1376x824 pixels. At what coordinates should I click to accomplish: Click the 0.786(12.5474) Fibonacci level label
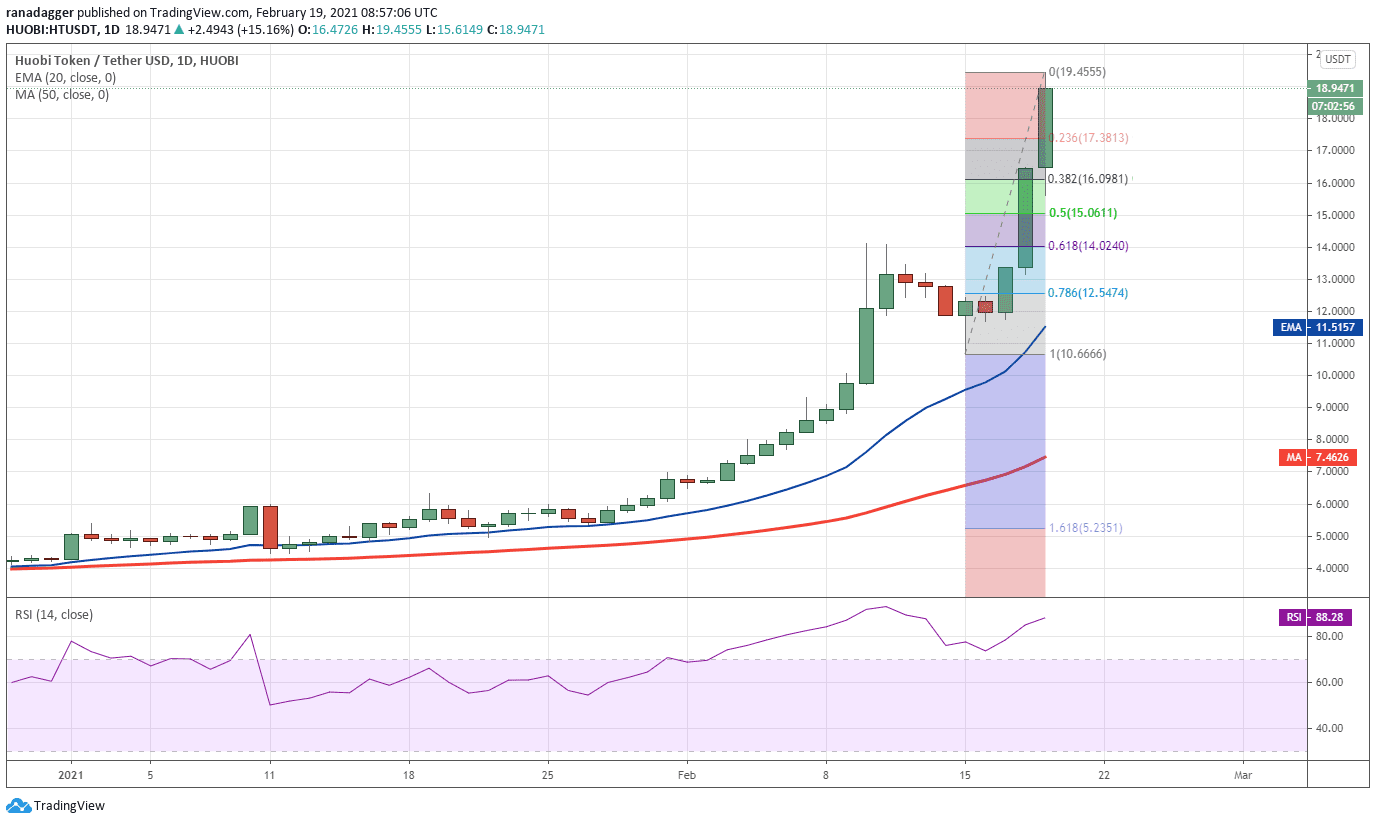pyautogui.click(x=1088, y=293)
